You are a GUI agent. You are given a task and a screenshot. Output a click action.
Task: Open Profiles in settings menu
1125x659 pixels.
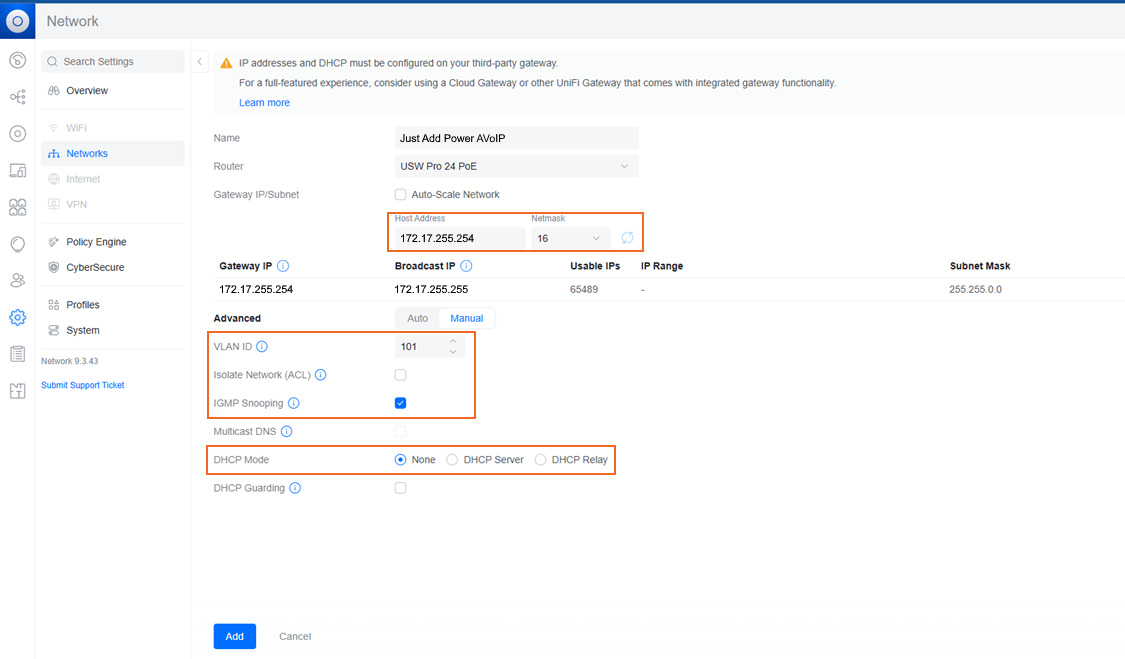click(x=113, y=305)
